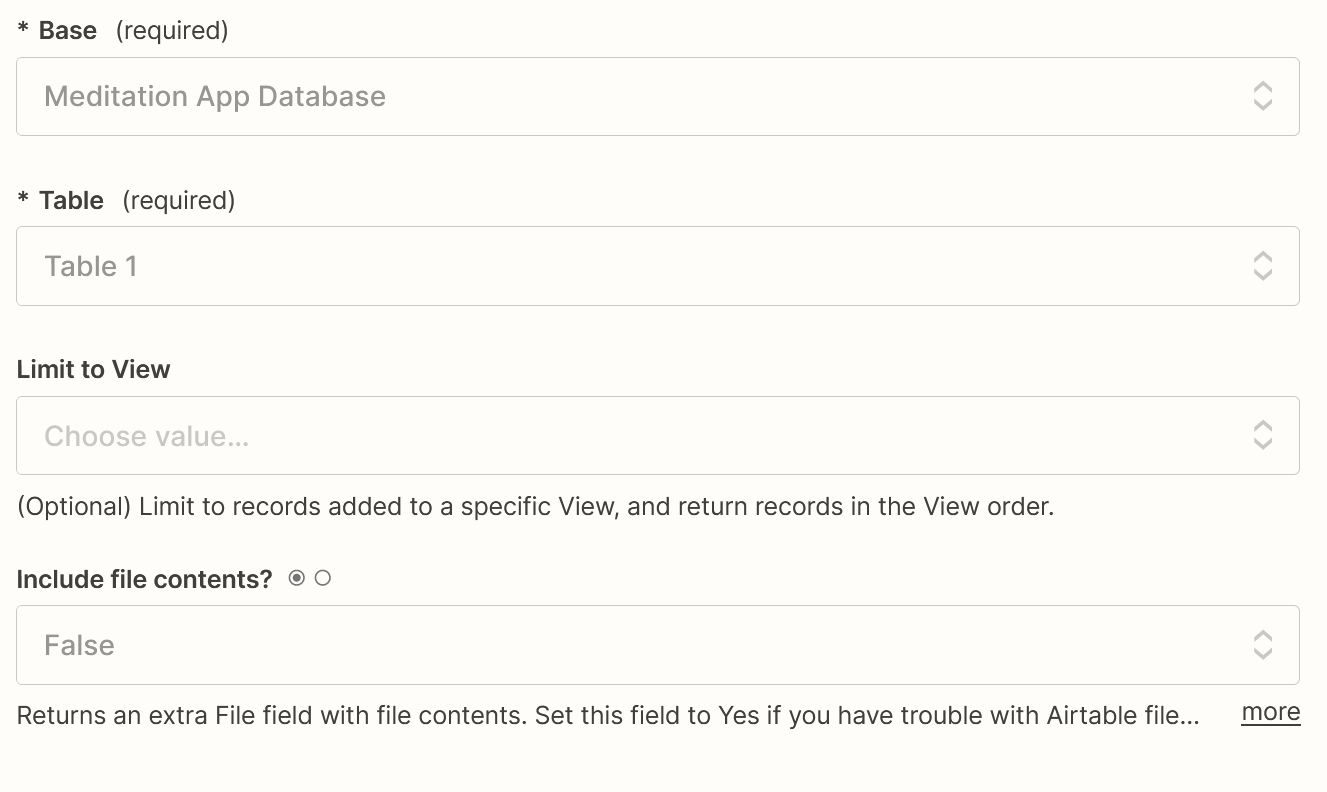This screenshot has width=1327, height=792.
Task: Click chevron icon in Include file contents field
Action: coord(1262,645)
